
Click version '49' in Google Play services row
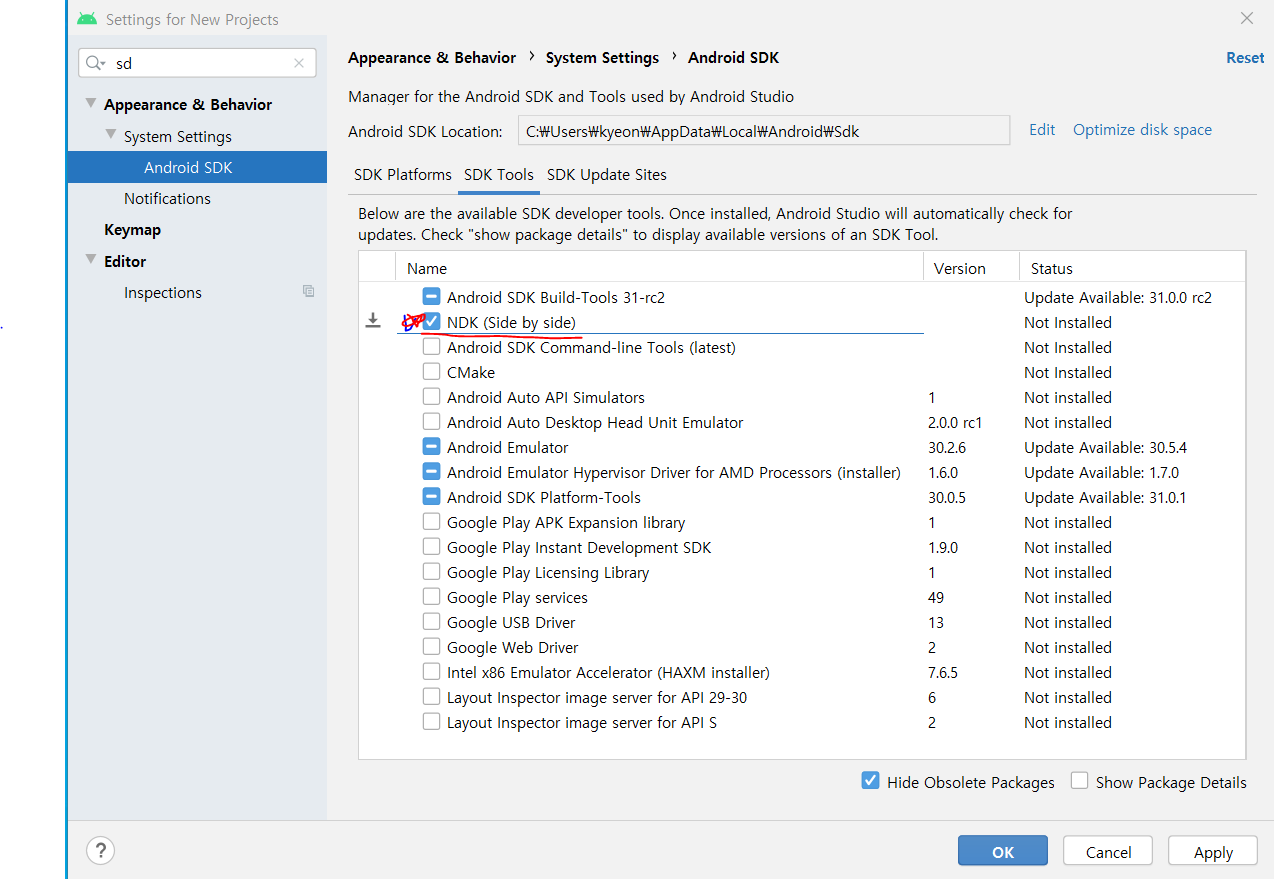[x=936, y=598]
